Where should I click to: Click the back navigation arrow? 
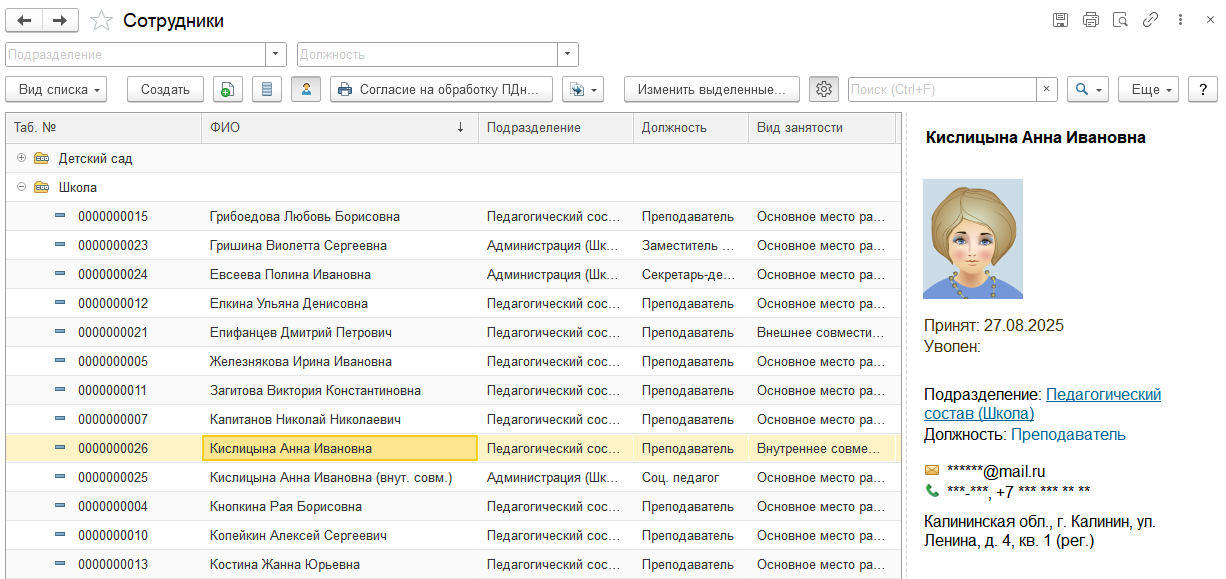[x=24, y=20]
